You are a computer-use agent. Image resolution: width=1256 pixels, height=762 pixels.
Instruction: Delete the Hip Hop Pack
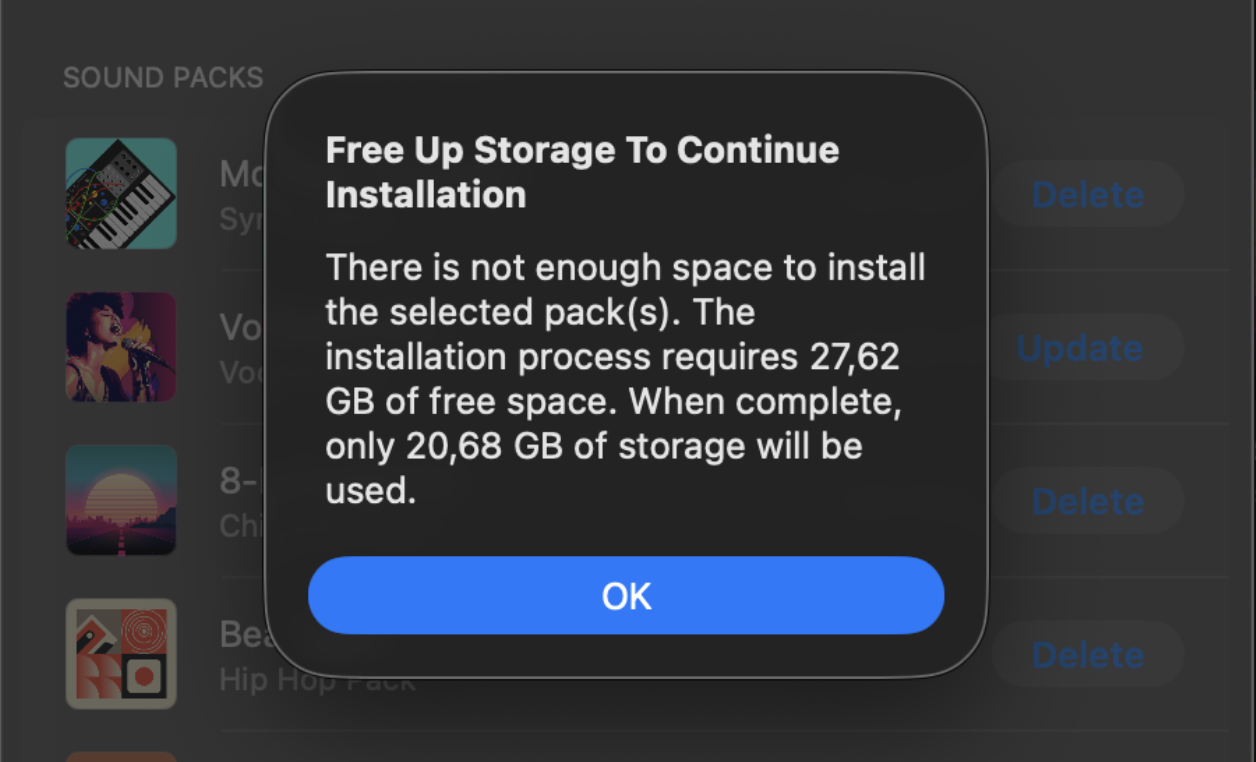[1087, 655]
